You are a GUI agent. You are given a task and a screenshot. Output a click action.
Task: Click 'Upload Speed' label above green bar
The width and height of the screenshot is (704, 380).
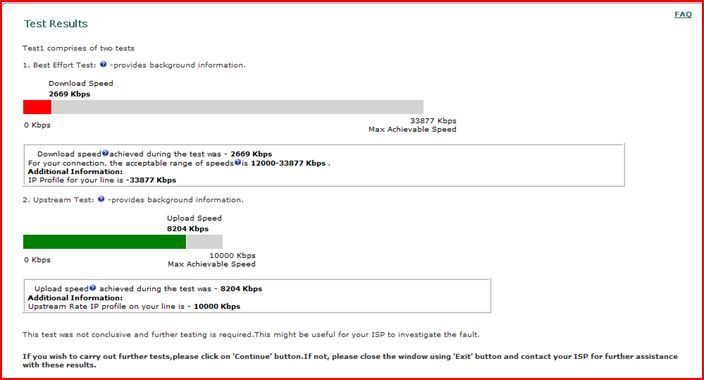(194, 218)
